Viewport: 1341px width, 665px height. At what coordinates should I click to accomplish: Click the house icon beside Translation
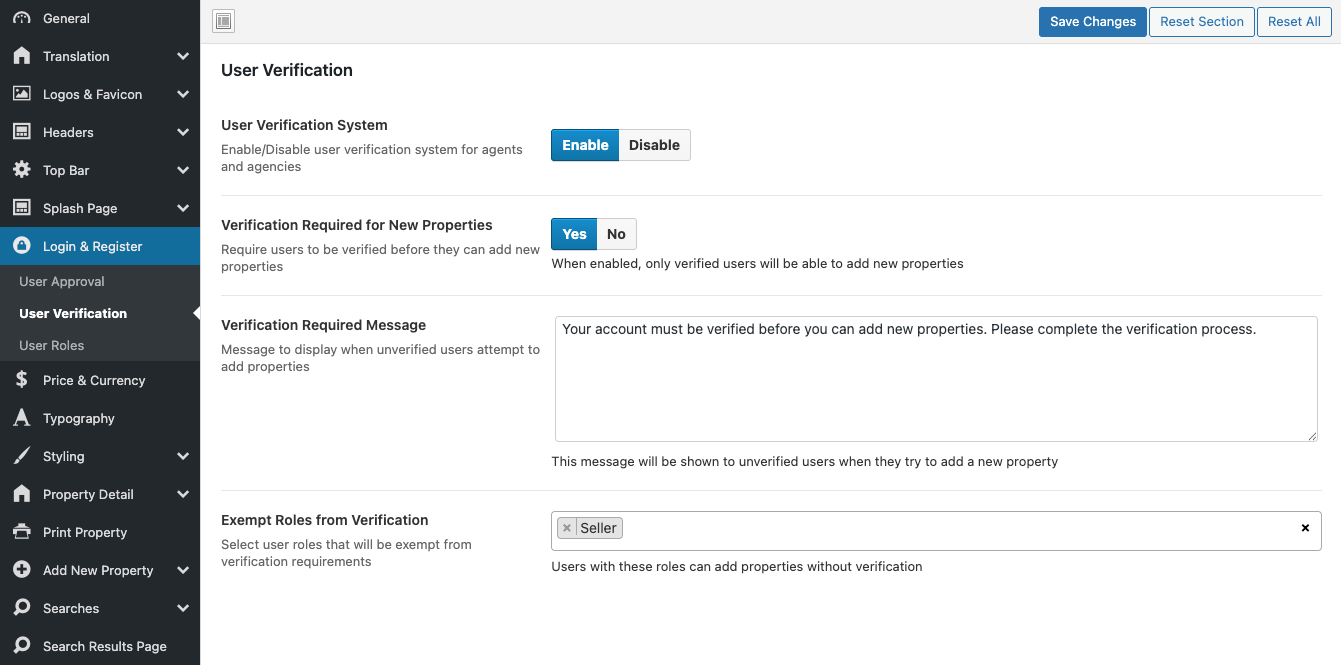[x=21, y=57]
